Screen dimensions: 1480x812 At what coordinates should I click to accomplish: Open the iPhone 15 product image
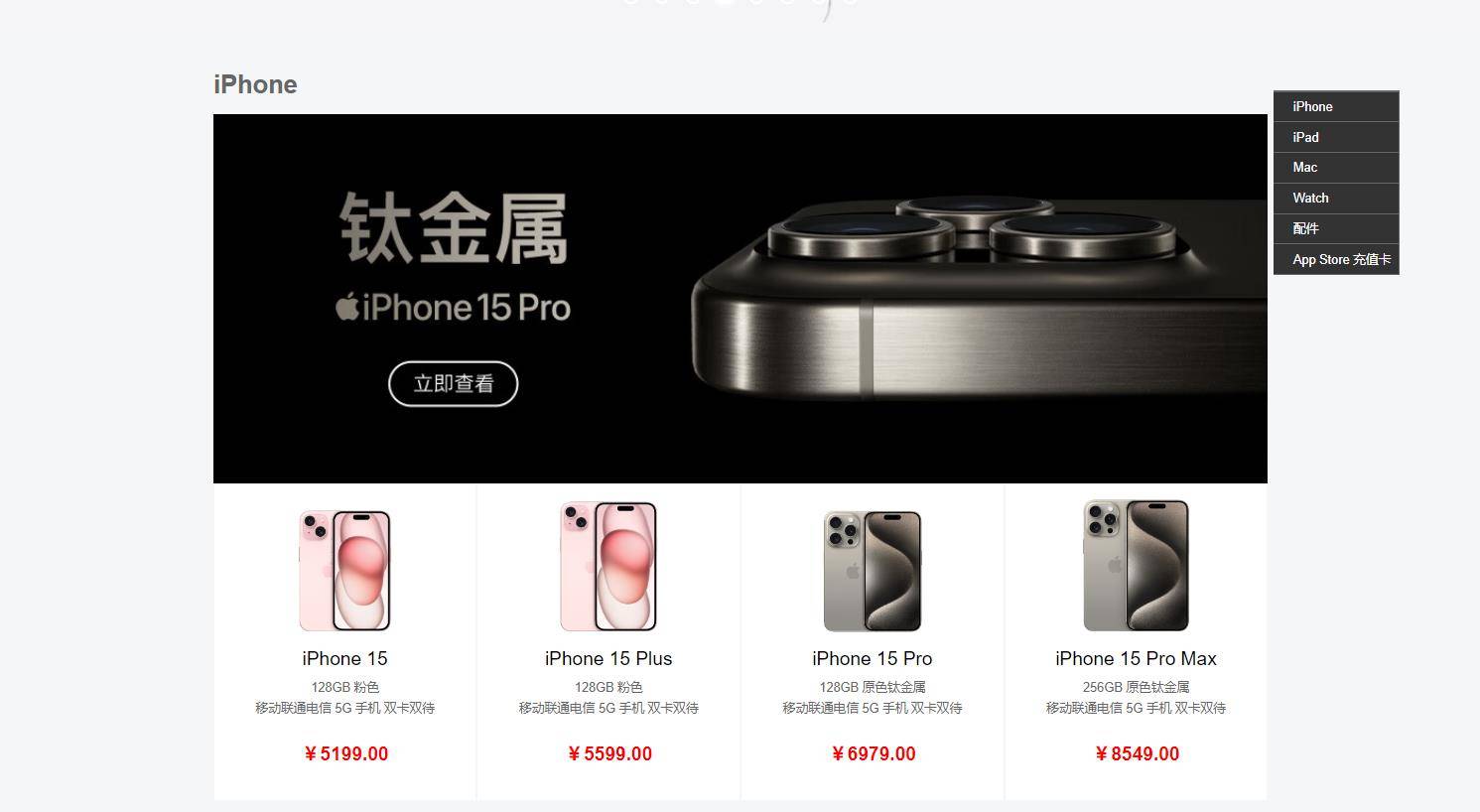pyautogui.click(x=344, y=570)
